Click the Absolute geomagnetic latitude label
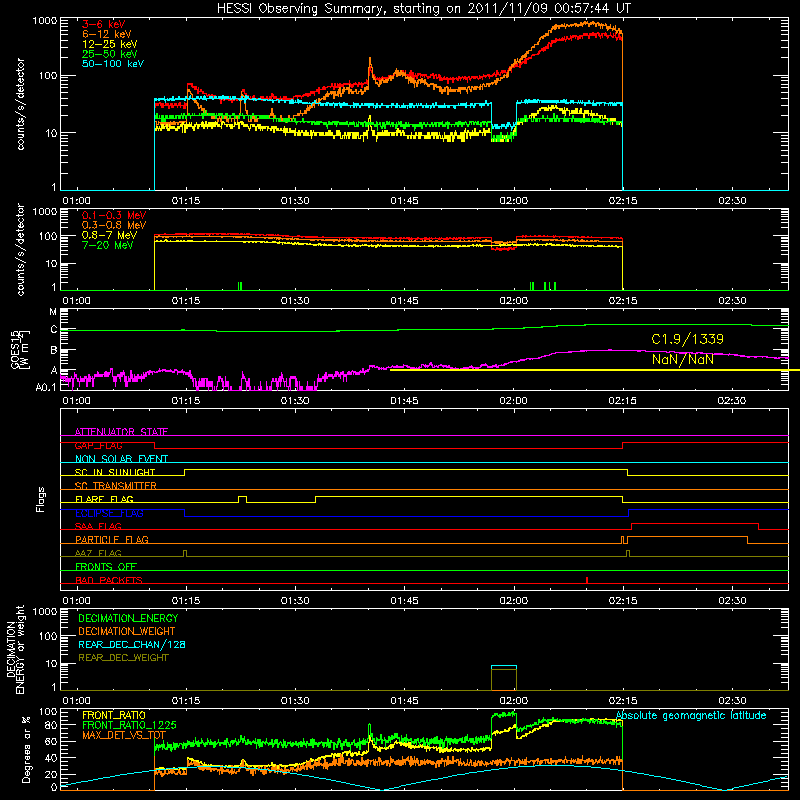The image size is (800, 800). [691, 715]
